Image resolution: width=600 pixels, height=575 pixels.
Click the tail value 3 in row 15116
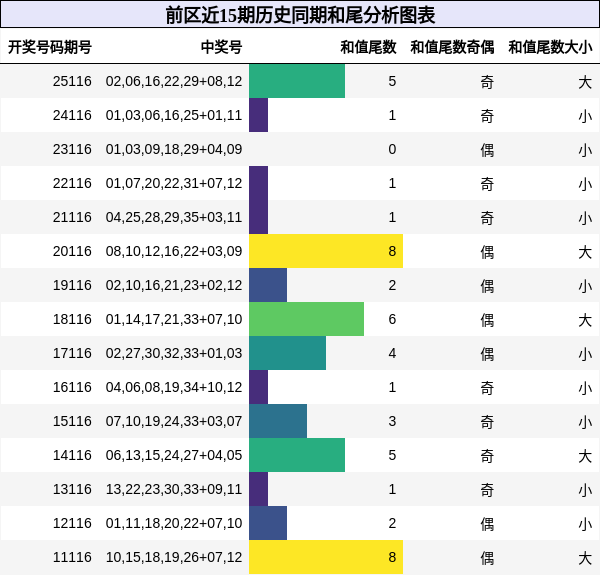tap(392, 421)
